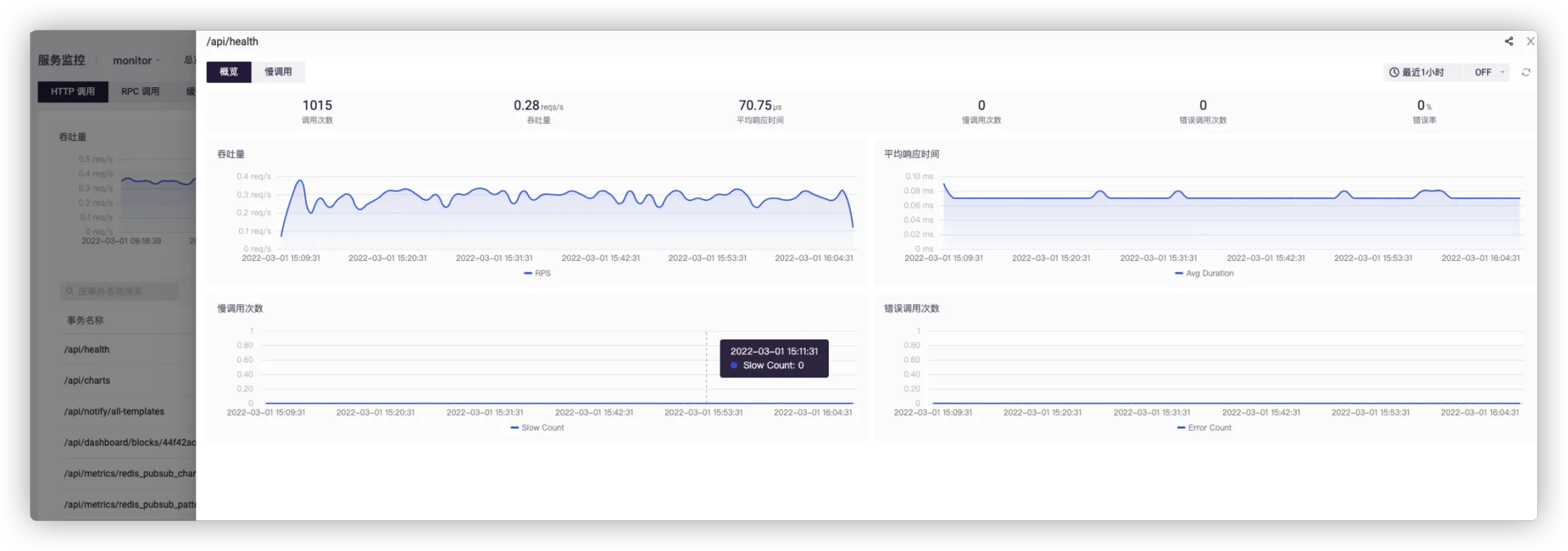1568x551 pixels.
Task: Select the 概览 tab
Action: [229, 72]
